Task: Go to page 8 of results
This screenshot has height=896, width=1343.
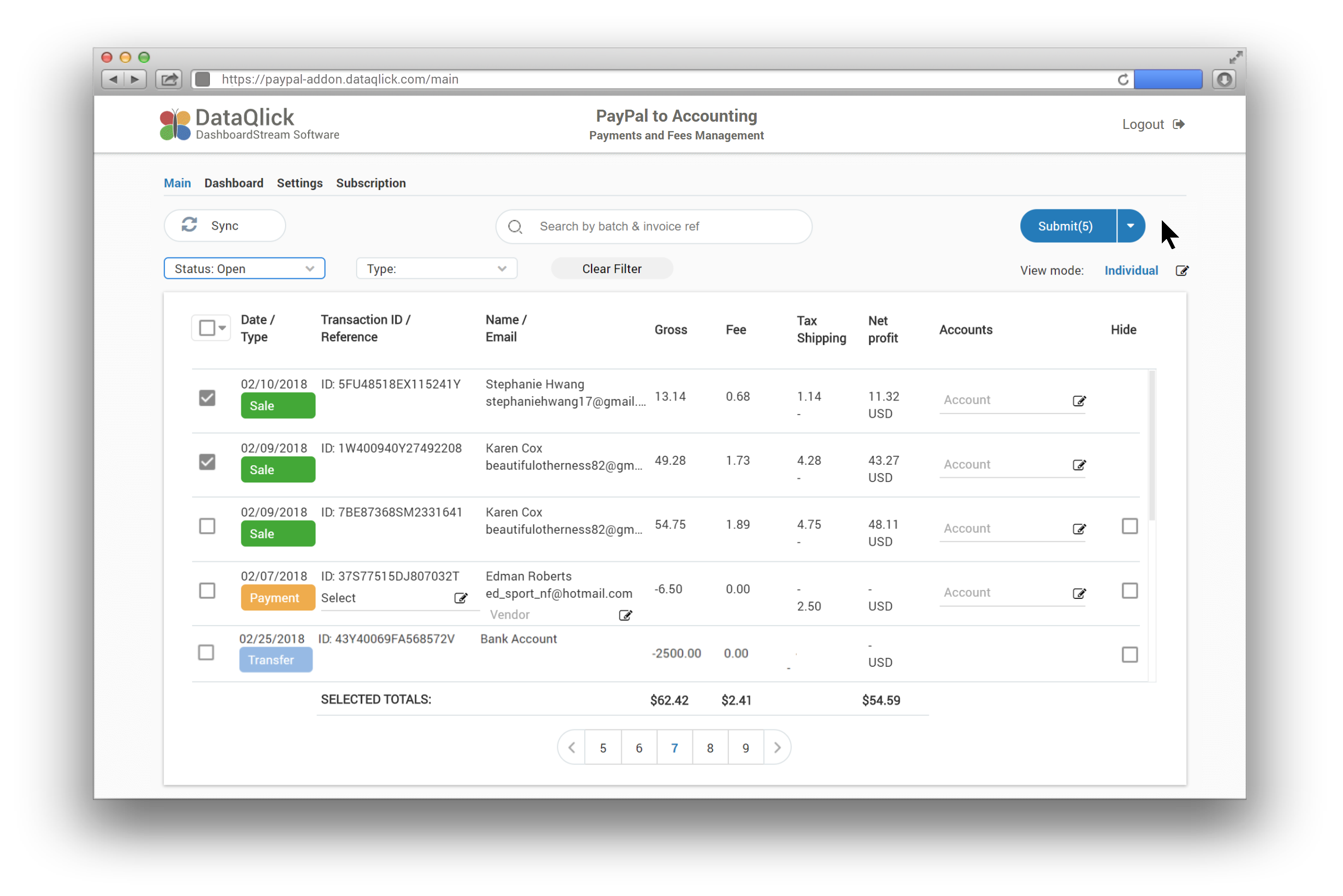Action: (710, 747)
